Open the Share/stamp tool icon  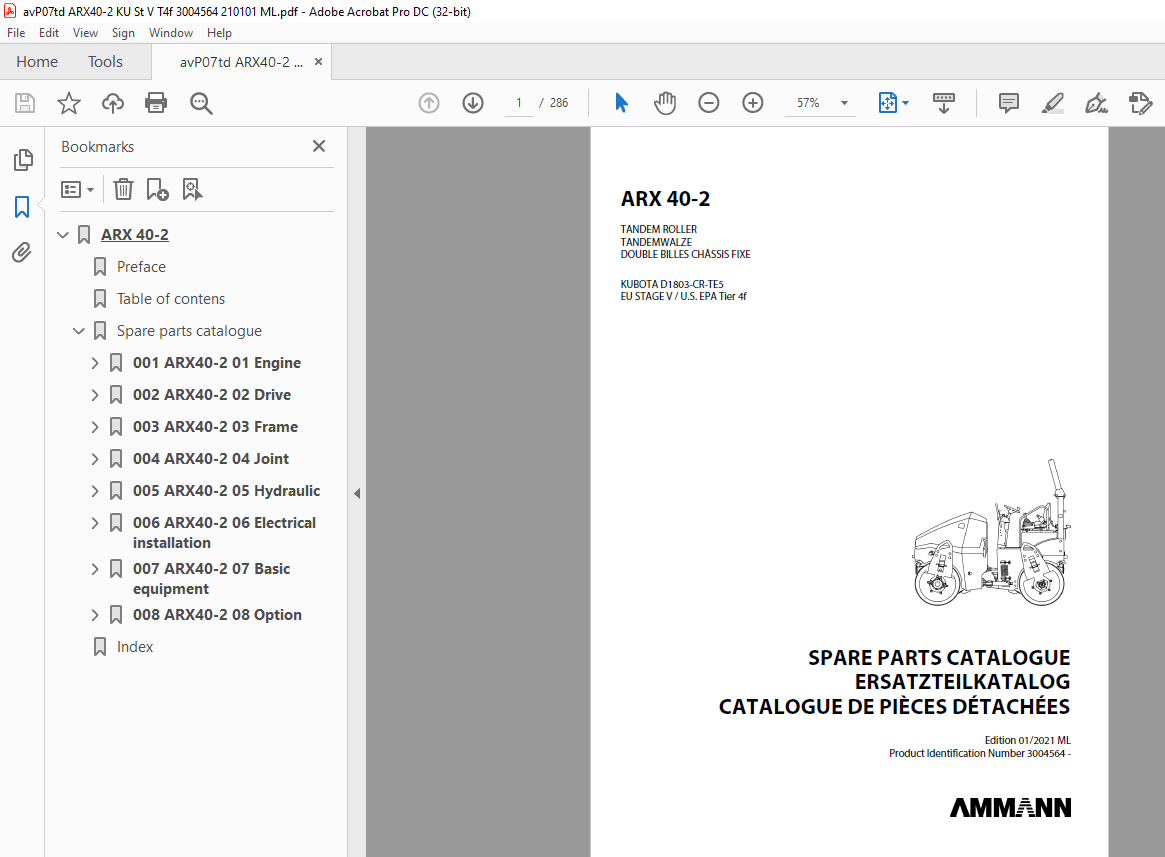[x=1140, y=103]
